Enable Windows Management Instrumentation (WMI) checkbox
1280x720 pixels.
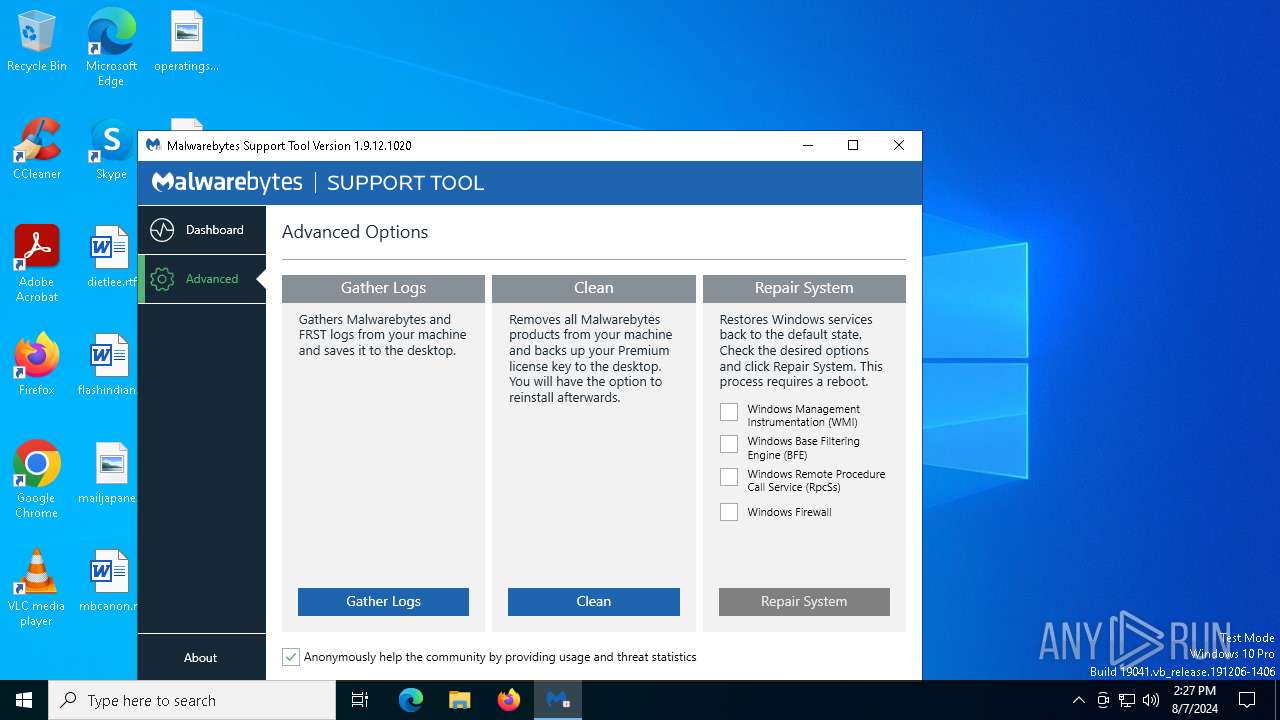[729, 412]
